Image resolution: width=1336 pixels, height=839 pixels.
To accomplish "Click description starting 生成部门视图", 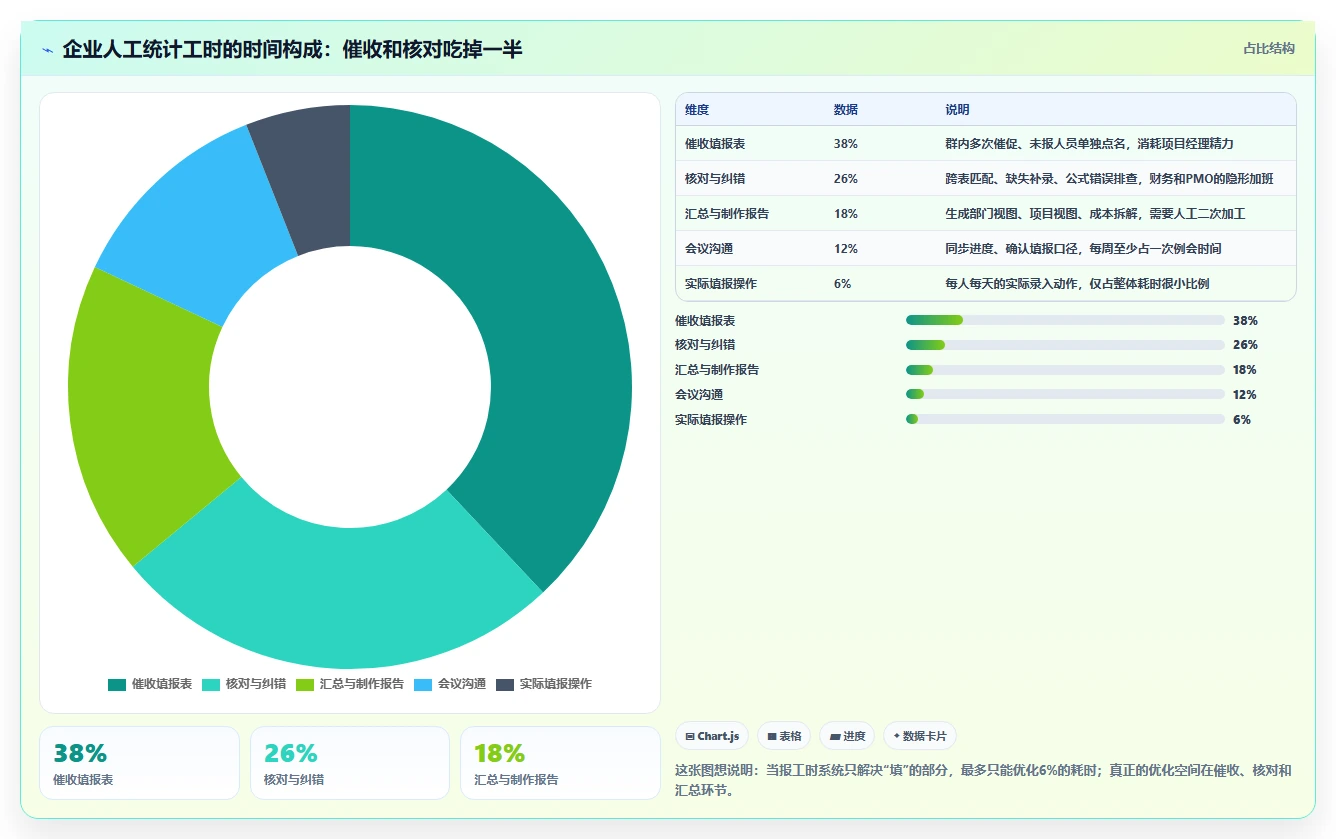I will (x=1095, y=214).
